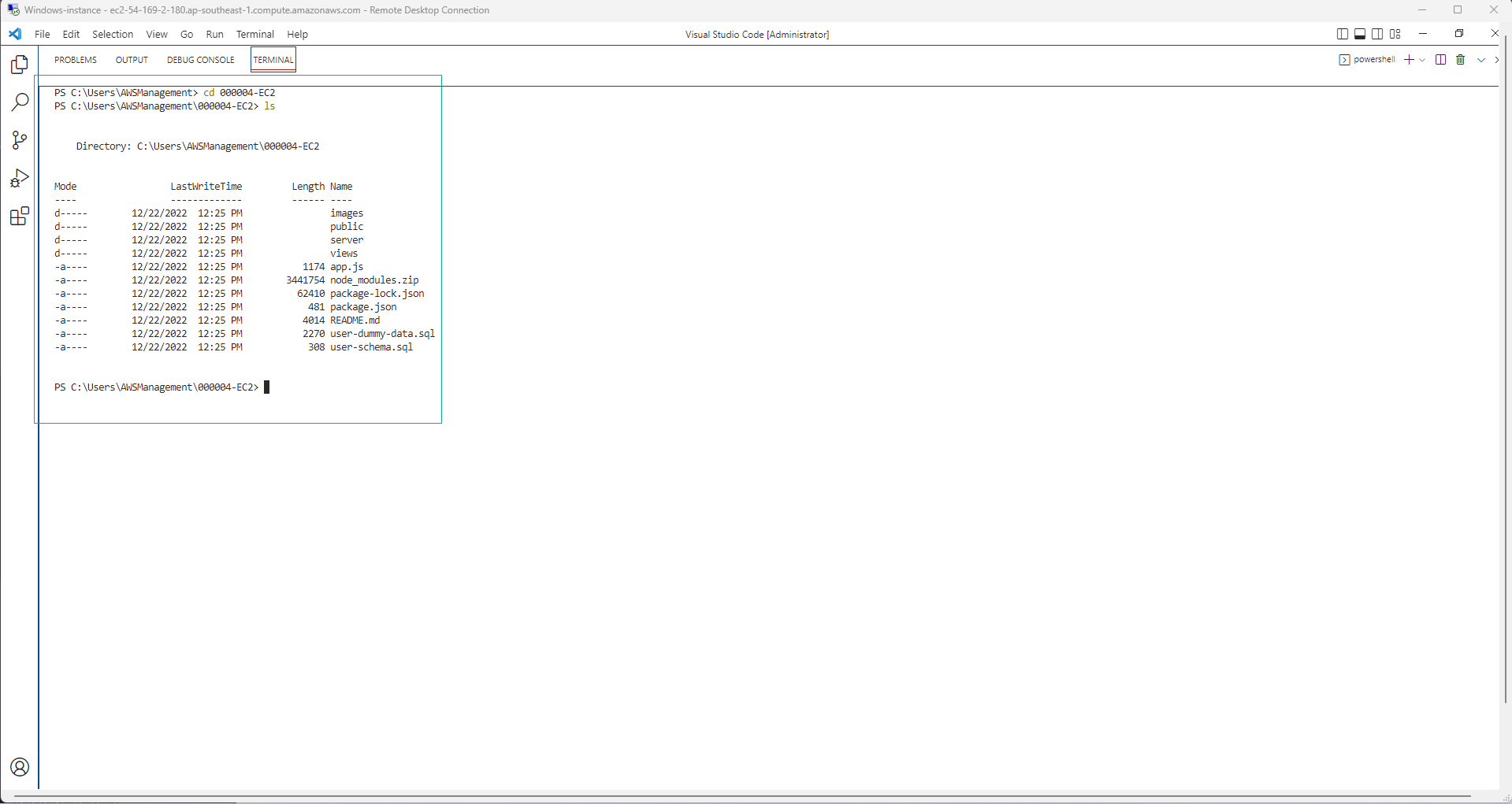This screenshot has width=1512, height=804.
Task: Restore panel size with the down chevron
Action: pyautogui.click(x=1481, y=60)
